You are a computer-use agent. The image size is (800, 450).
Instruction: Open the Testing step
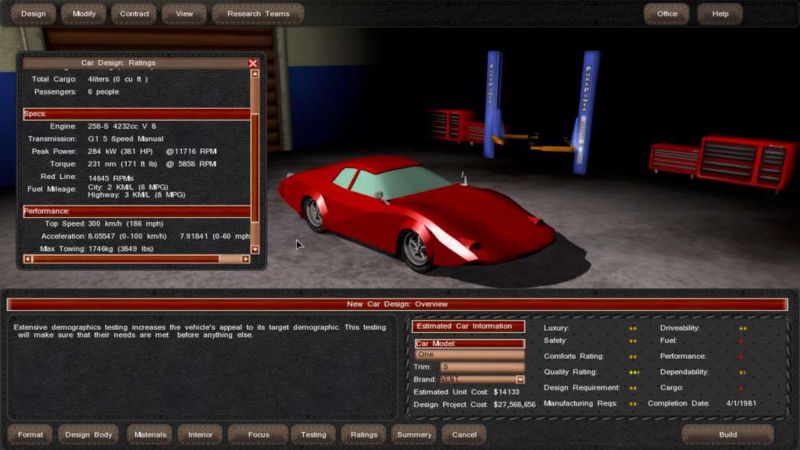(313, 435)
